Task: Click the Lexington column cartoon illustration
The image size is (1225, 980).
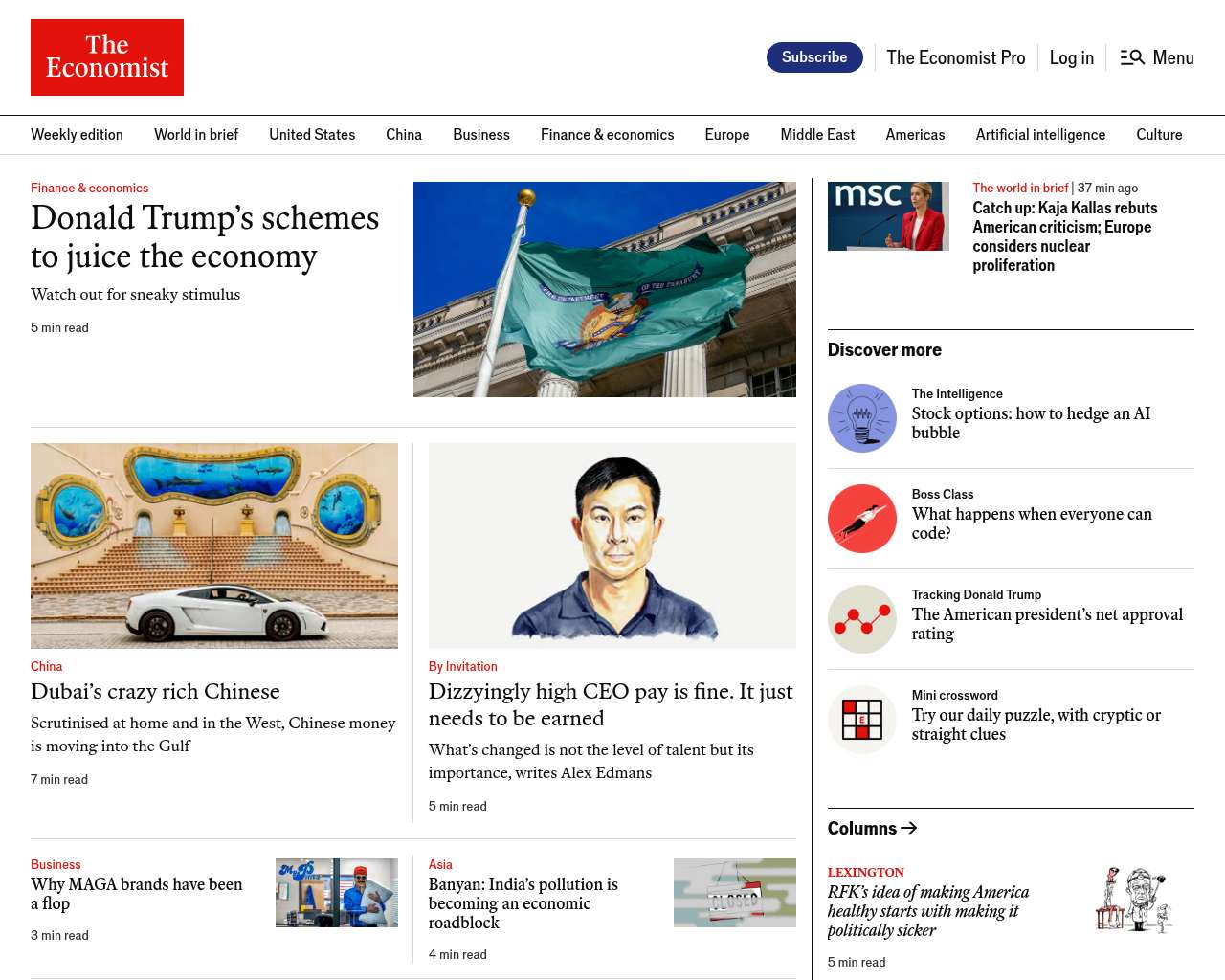Action: 1134,900
